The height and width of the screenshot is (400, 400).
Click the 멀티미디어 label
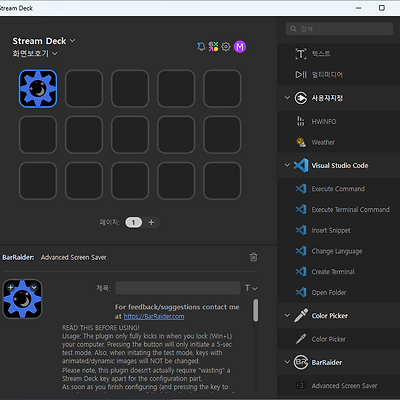coord(327,75)
